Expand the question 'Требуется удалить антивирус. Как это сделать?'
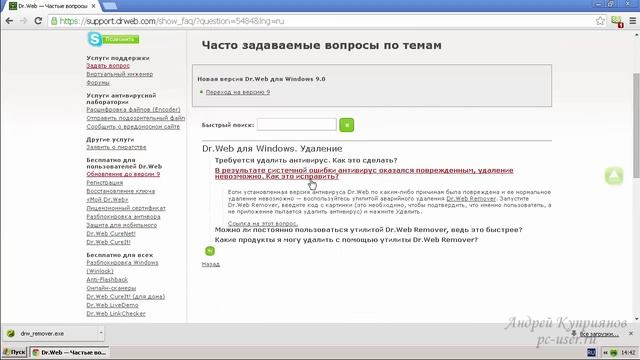Viewport: 640px width, 360px height. pos(306,160)
